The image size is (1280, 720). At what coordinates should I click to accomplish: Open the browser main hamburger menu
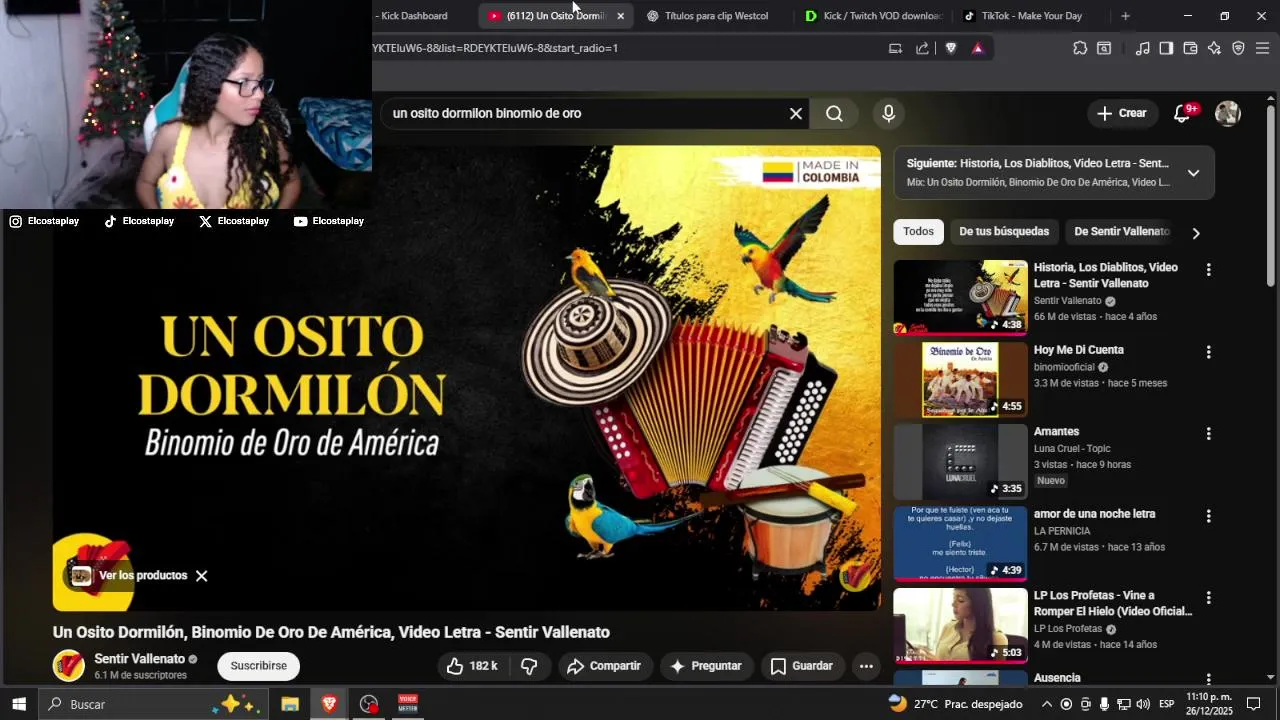1262,48
